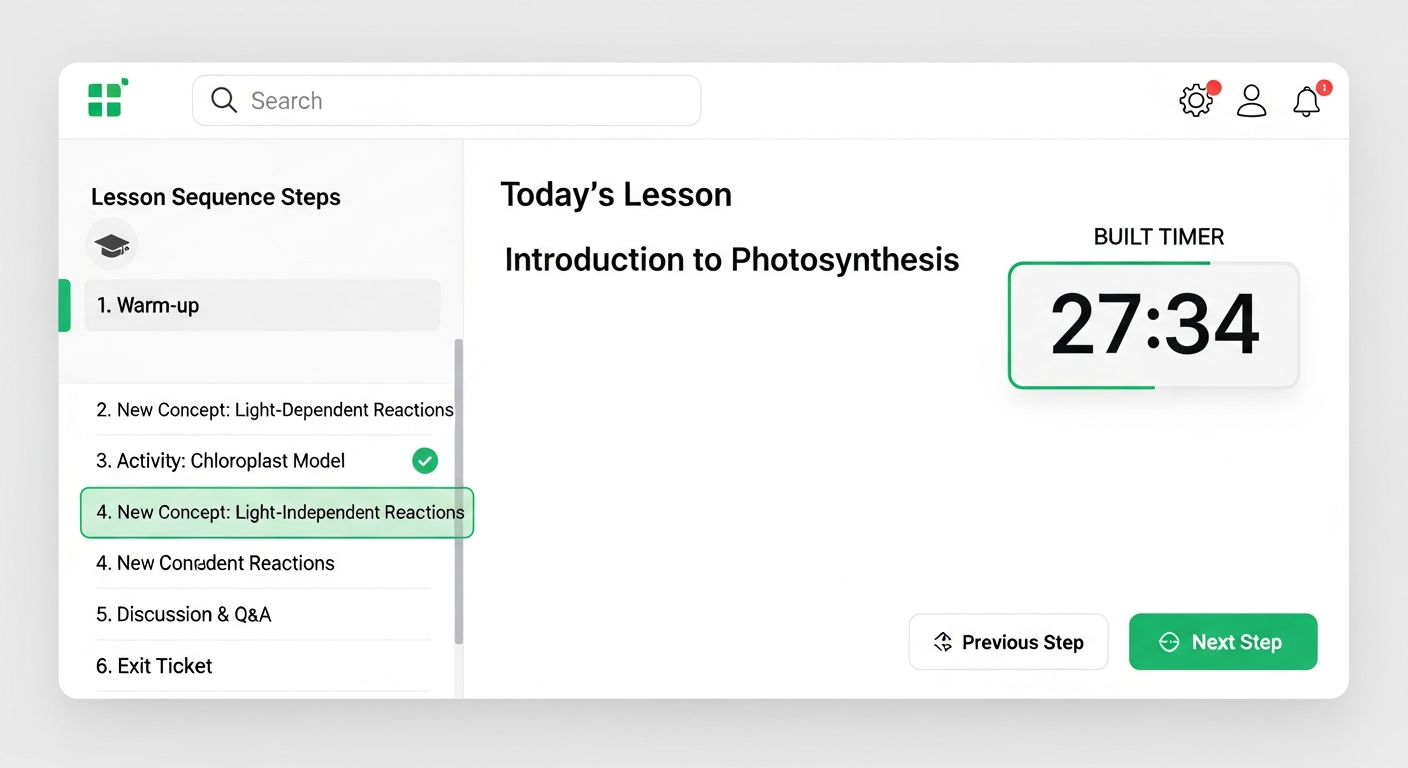Click the icon inside Previous Step button
This screenshot has height=768, width=1408.
click(x=942, y=642)
